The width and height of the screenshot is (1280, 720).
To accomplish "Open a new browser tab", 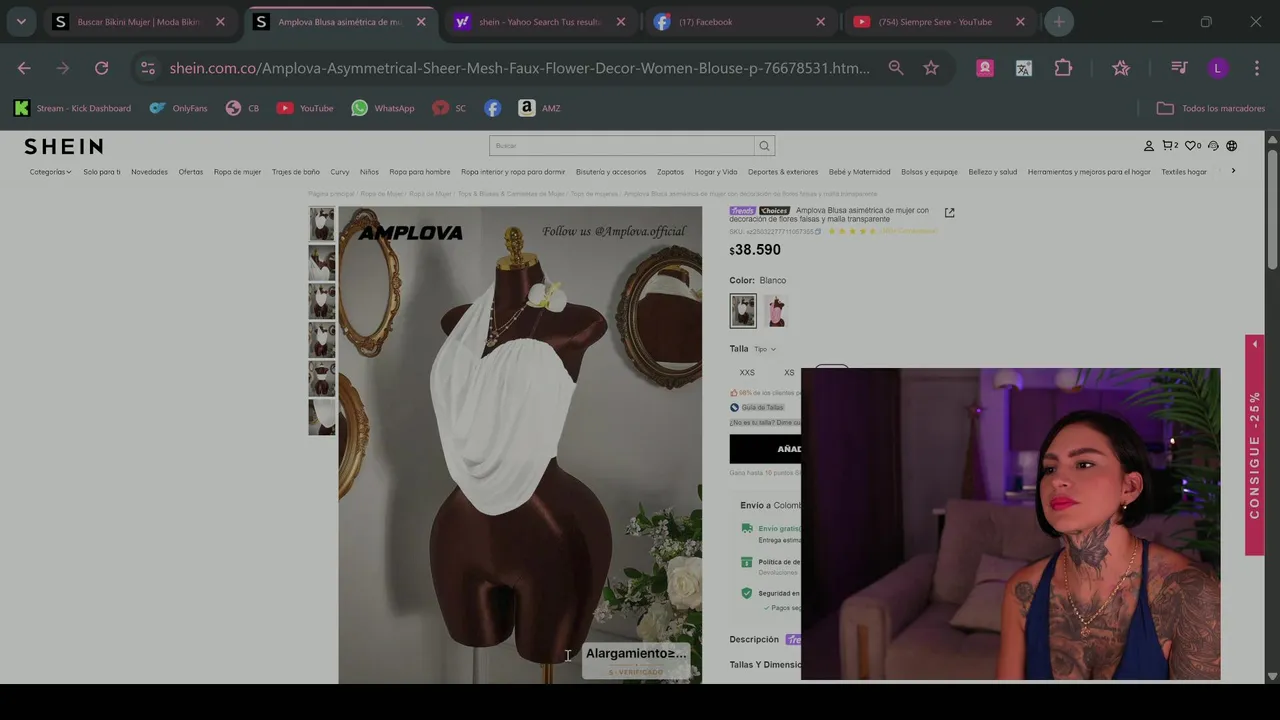I will click(1059, 22).
